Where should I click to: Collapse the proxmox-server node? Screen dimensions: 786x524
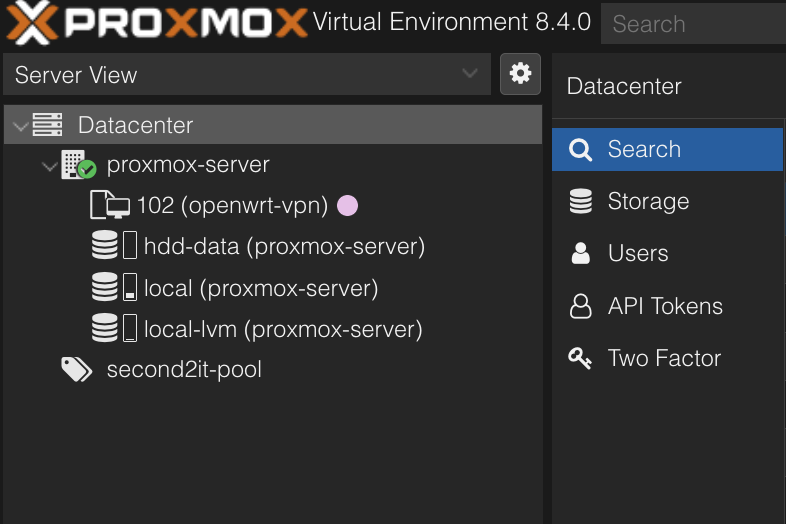click(50, 166)
